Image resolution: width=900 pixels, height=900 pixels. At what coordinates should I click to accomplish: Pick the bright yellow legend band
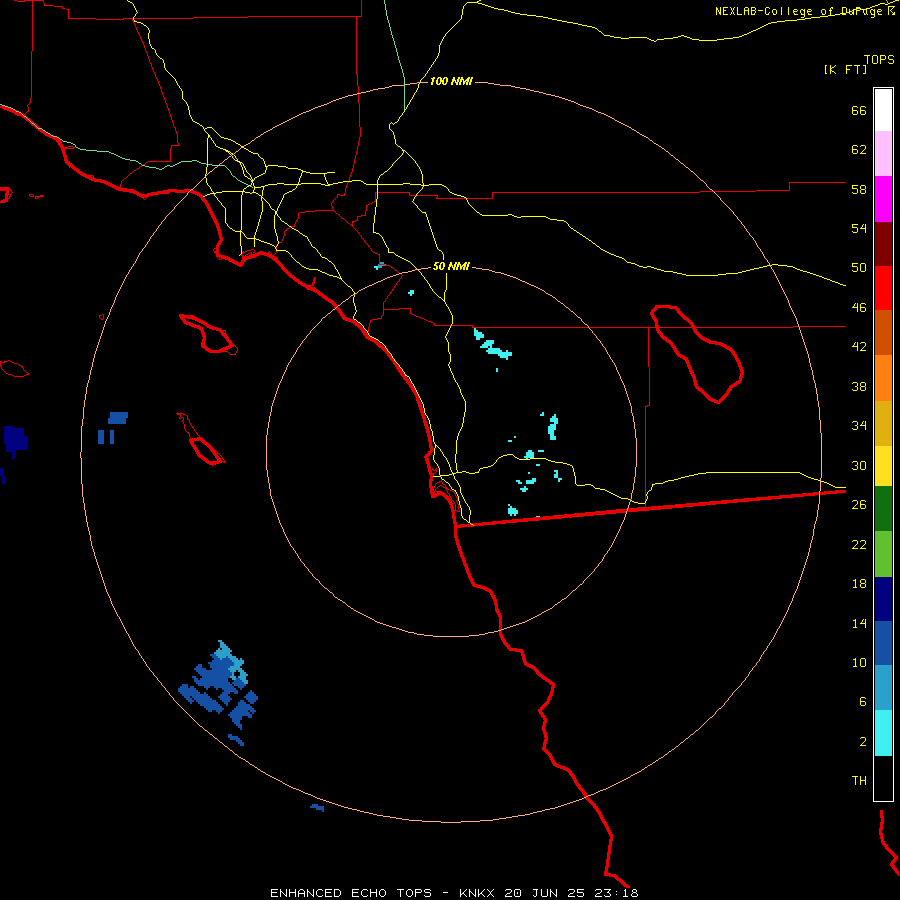coord(883,466)
